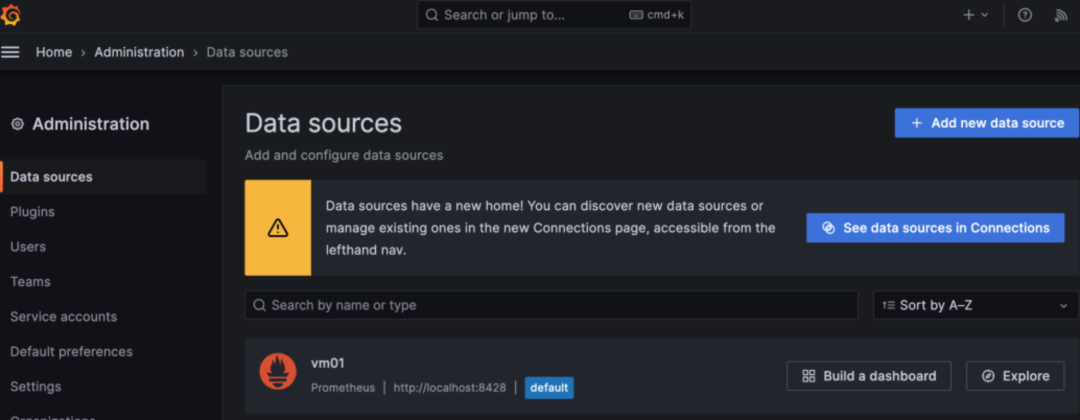Open Service accounts in the sidebar
1080x420 pixels.
63,317
